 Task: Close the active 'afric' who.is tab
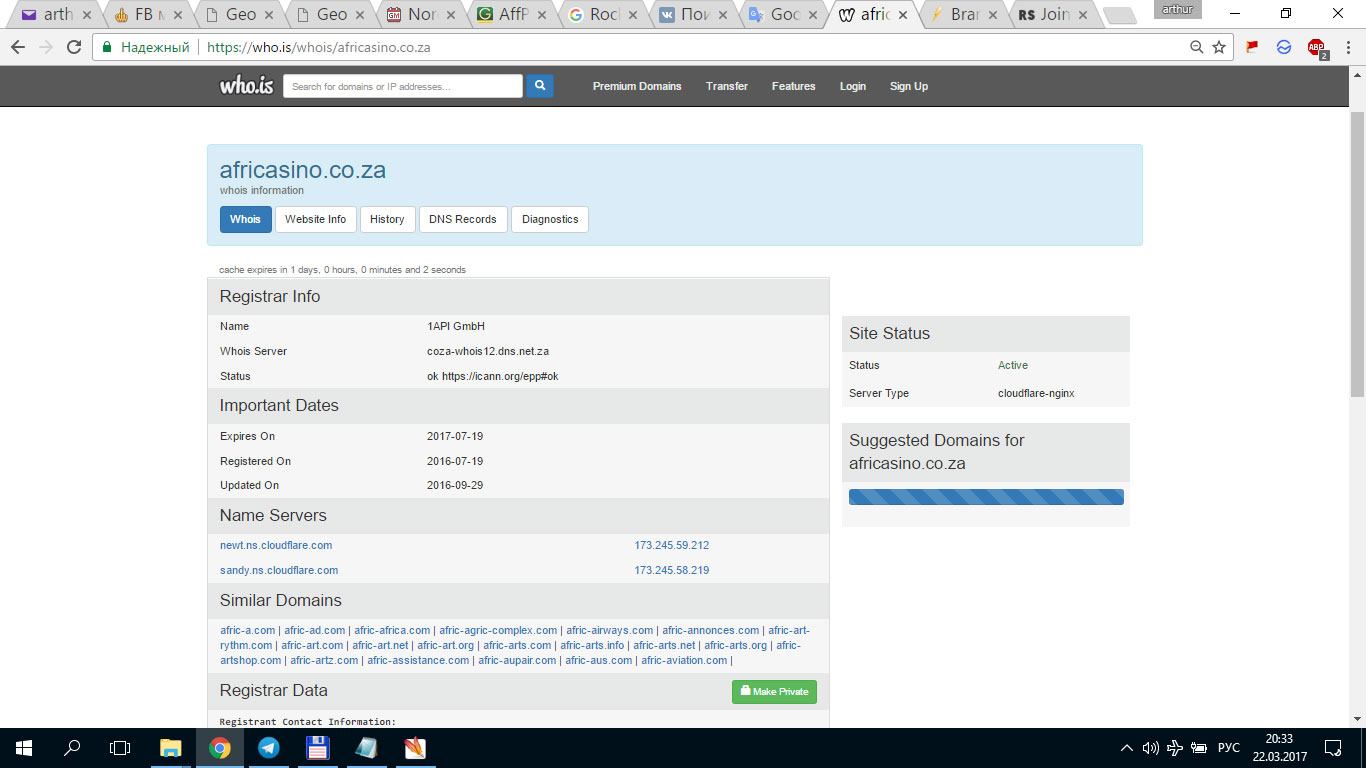pyautogui.click(x=904, y=15)
